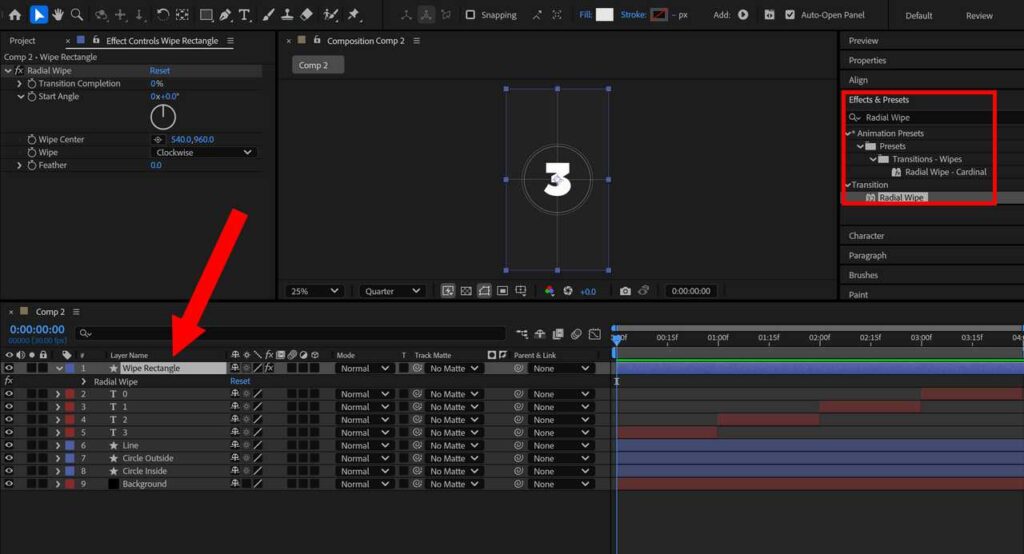Click the Comp 2 breadcrumb button

(x=318, y=65)
